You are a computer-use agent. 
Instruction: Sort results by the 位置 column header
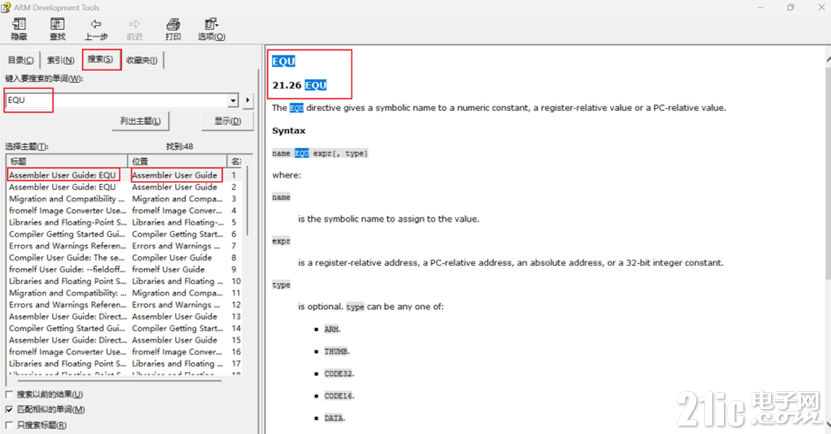click(178, 161)
